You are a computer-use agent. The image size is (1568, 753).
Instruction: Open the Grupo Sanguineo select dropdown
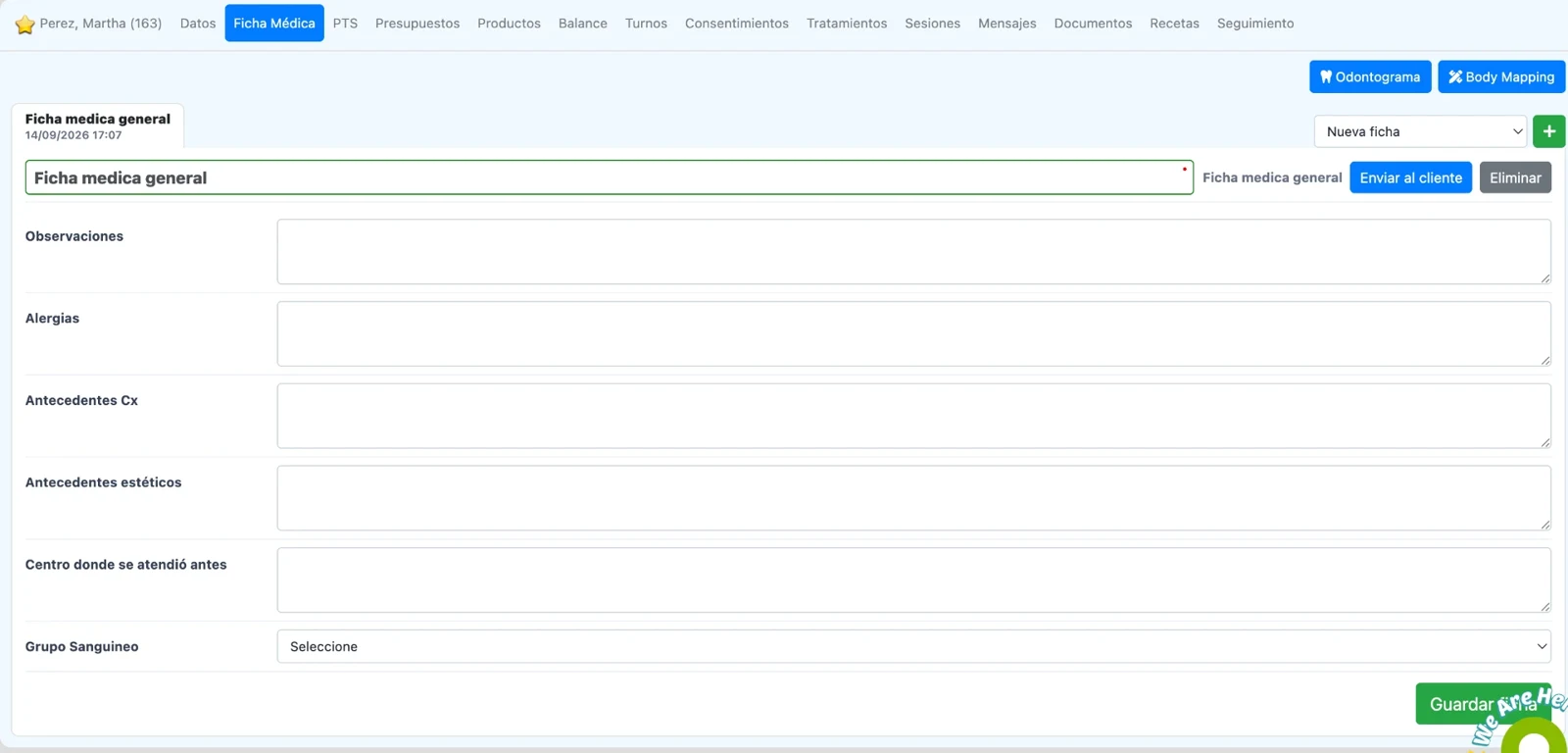913,646
